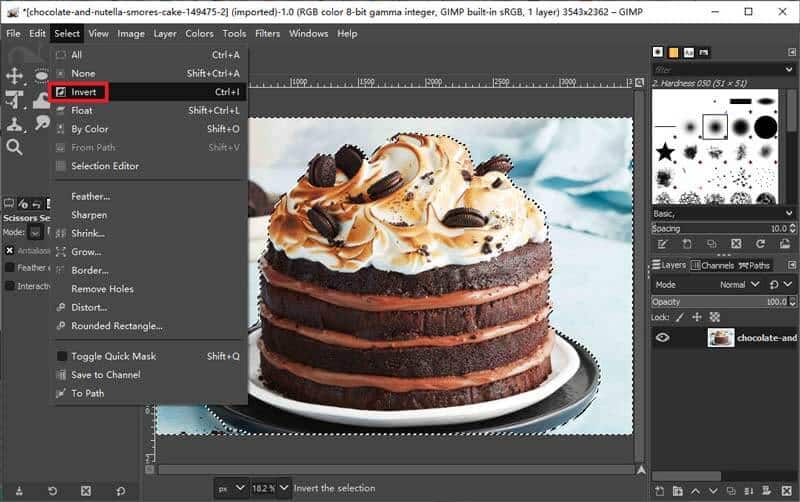Select the Move tool in toolbox
The width and height of the screenshot is (800, 502).
[x=14, y=76]
